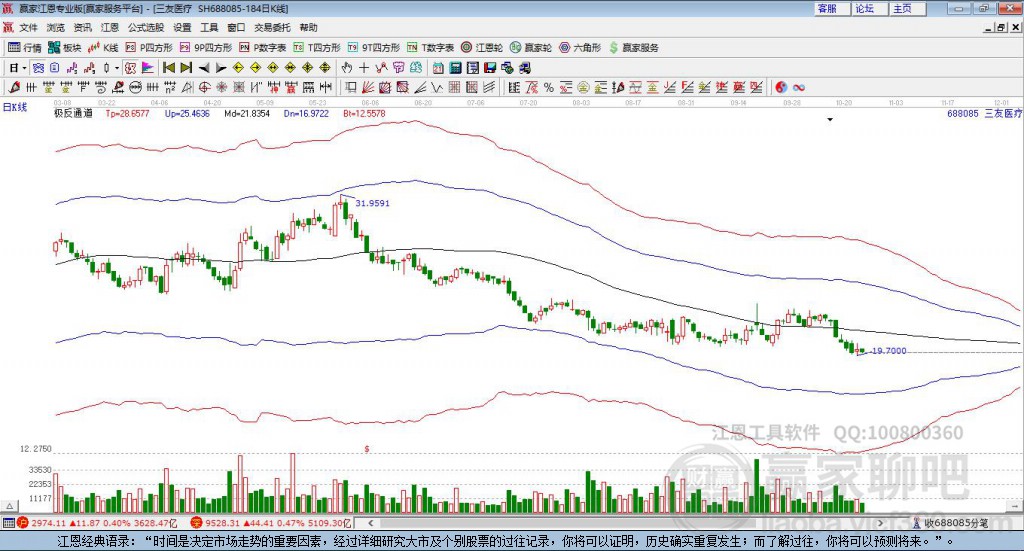
Task: Open 赢家服务 with dollar icon
Action: point(633,48)
